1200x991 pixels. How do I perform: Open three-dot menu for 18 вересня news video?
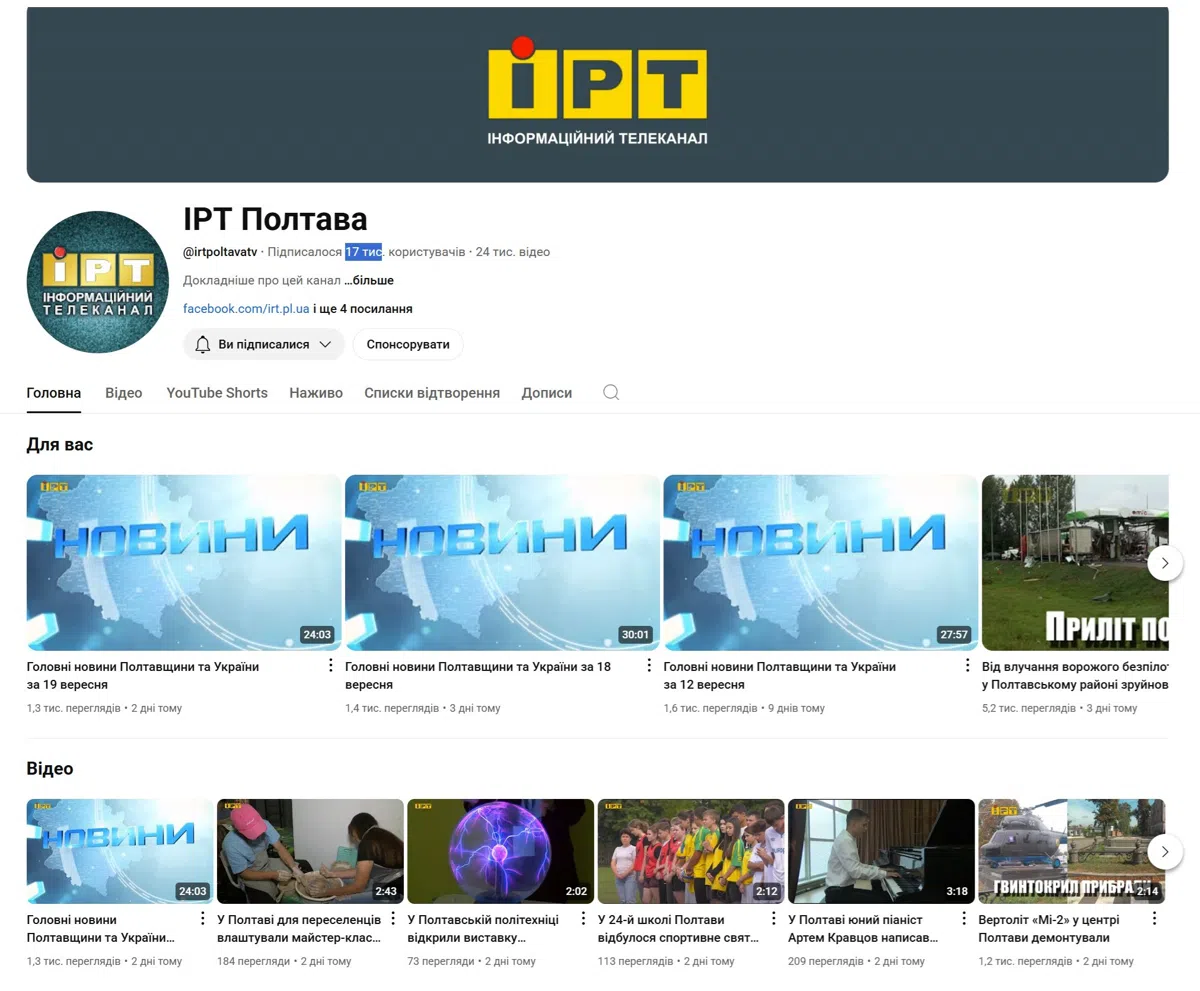649,666
